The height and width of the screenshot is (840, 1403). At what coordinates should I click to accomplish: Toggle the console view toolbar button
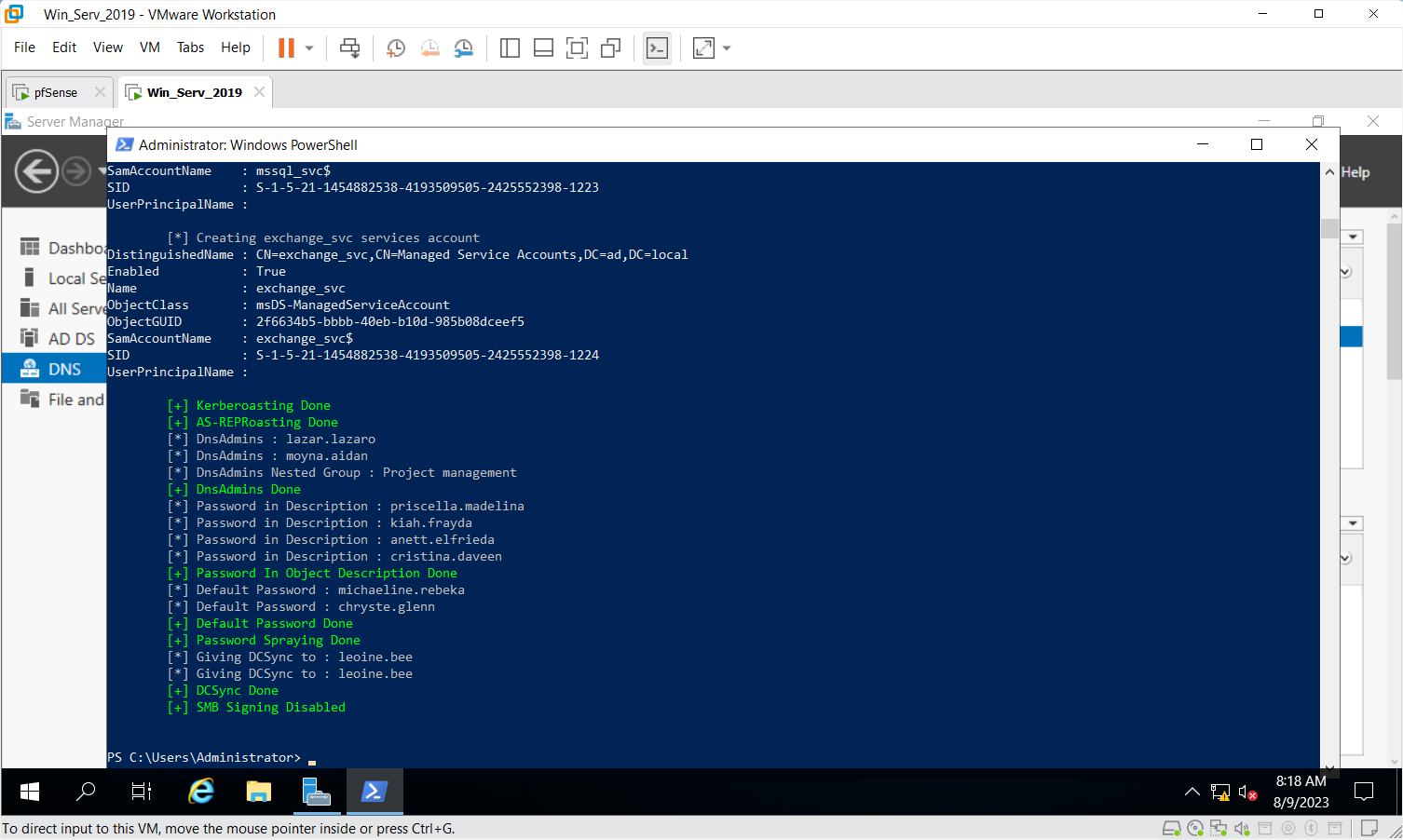(x=657, y=47)
